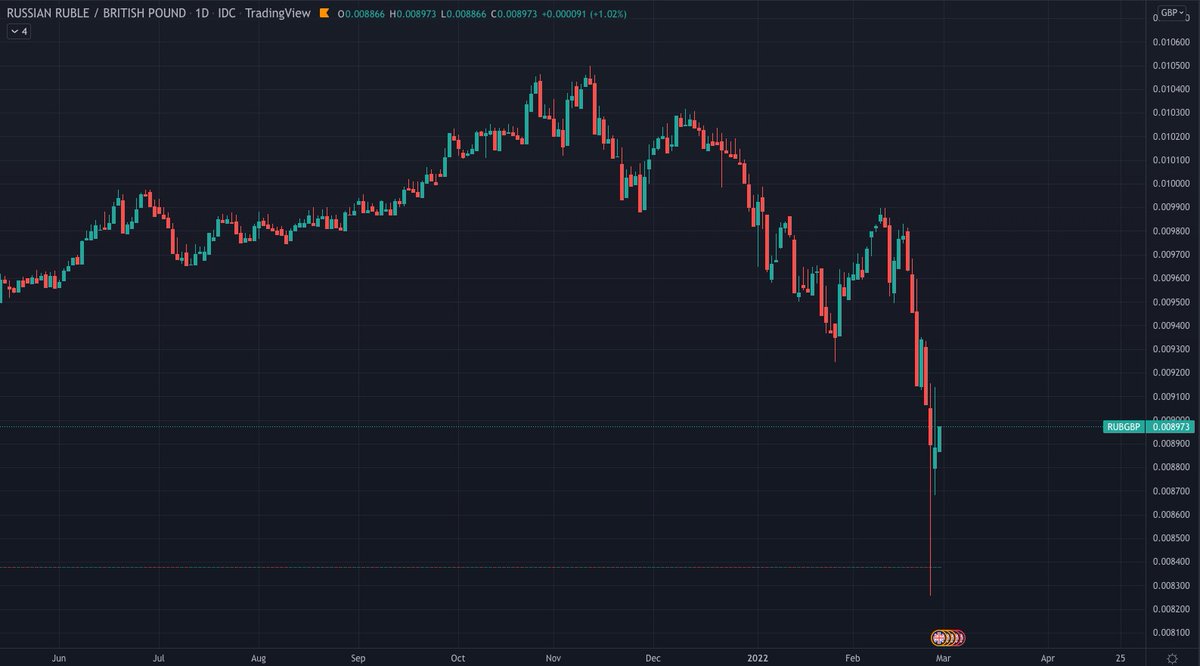
Task: Click the low value L0.008866
Action: pos(463,14)
